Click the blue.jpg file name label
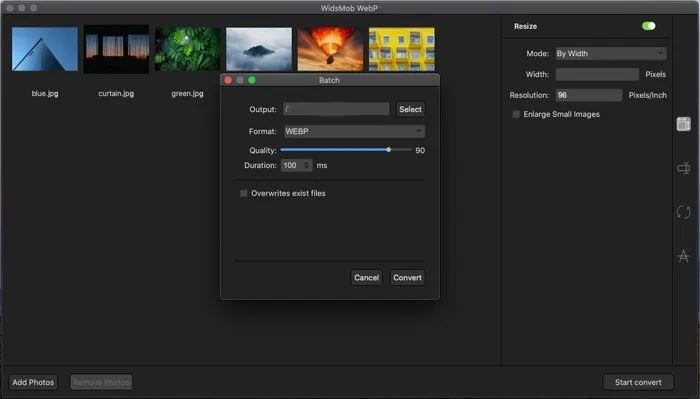The image size is (700, 399). 45,94
